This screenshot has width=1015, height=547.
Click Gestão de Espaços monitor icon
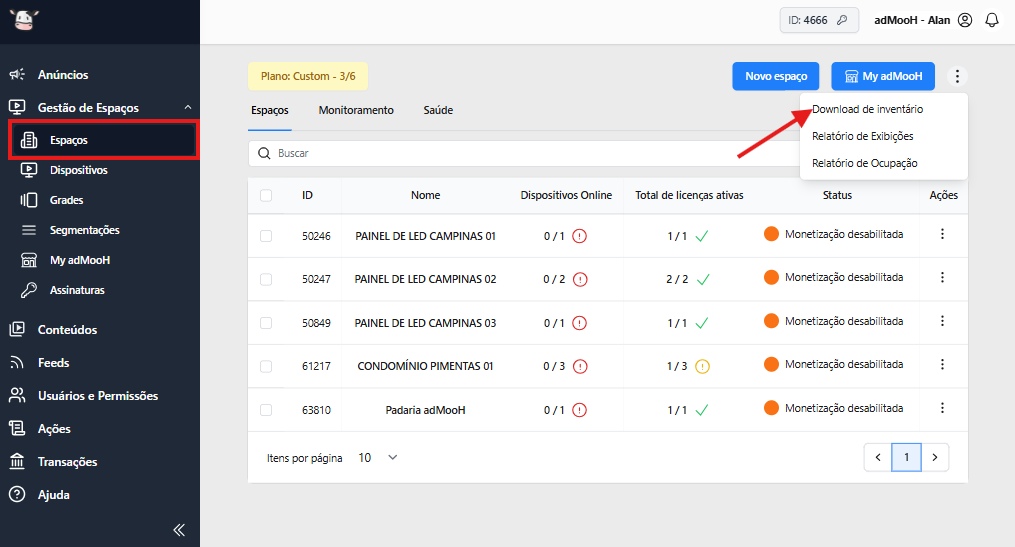(17, 107)
